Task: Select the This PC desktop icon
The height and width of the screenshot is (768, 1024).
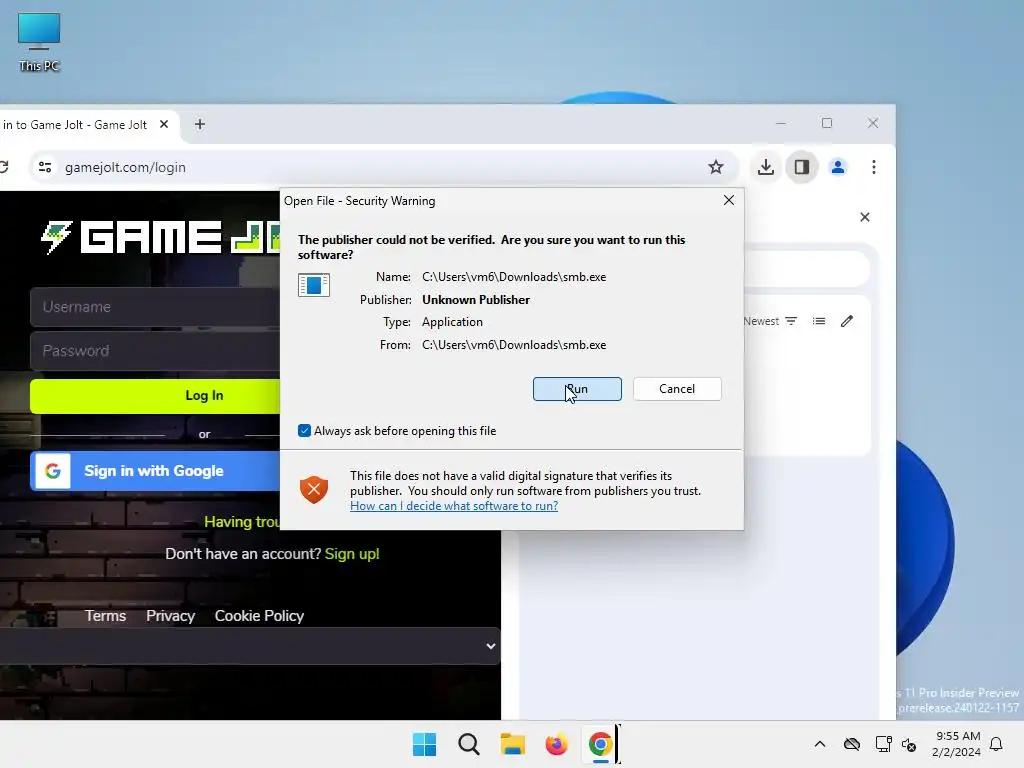Action: pos(39,41)
